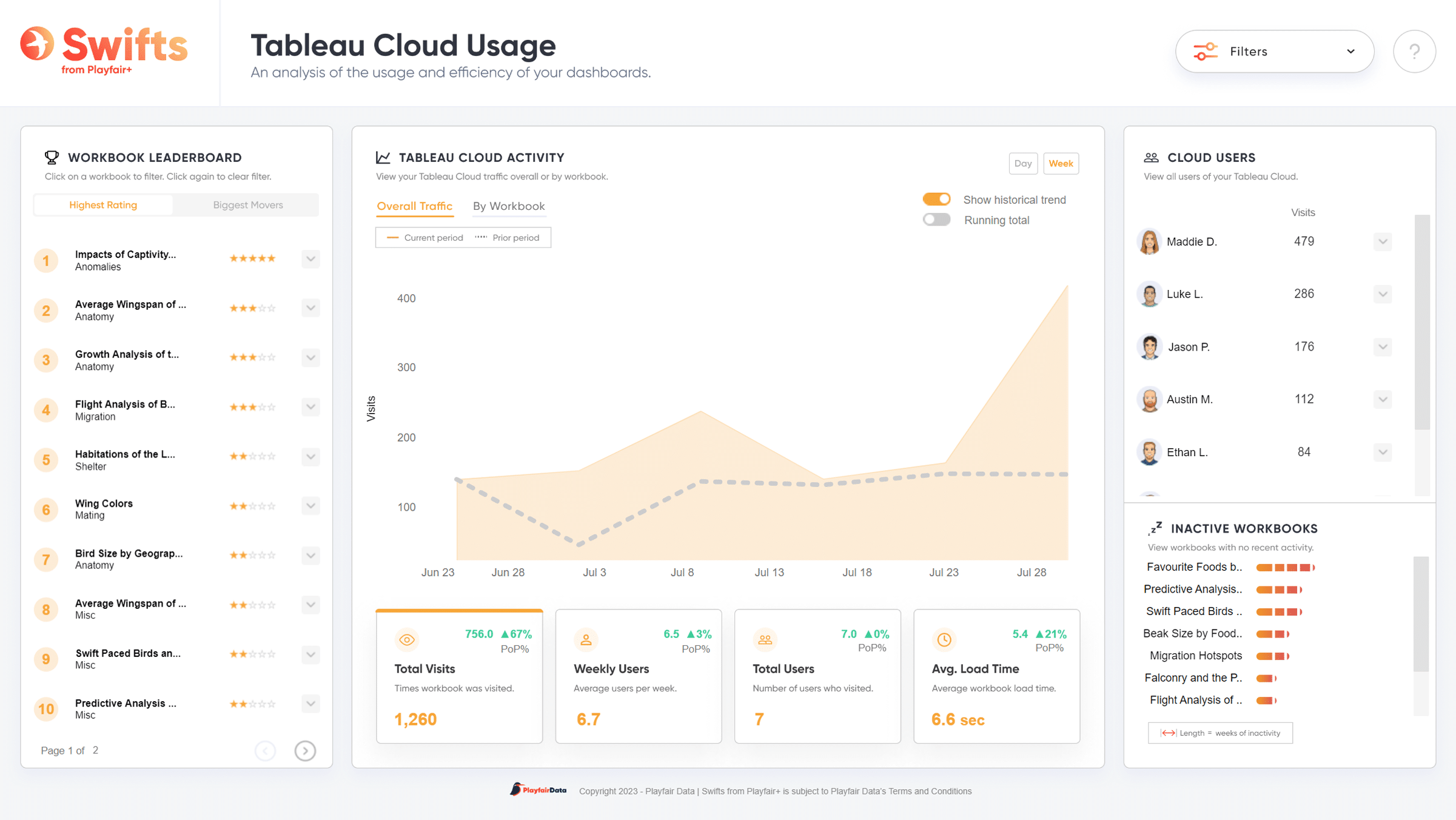Expand the Impacts of Captivity workbook row
This screenshot has width=1456, height=820.
(x=310, y=259)
